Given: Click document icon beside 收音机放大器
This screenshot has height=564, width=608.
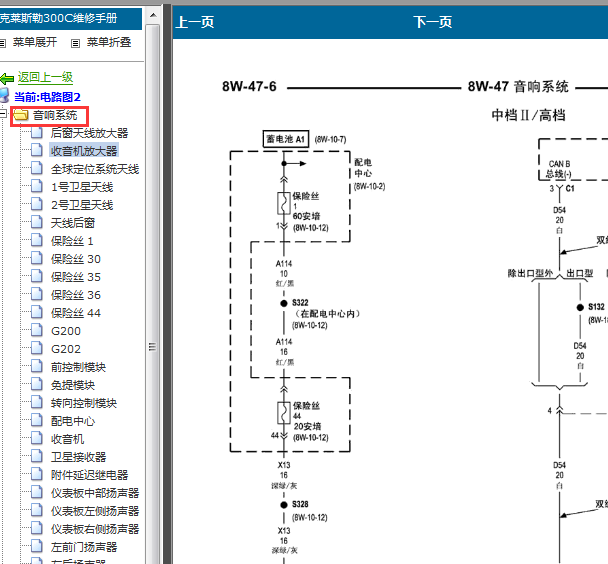Looking at the screenshot, I should (x=37, y=150).
